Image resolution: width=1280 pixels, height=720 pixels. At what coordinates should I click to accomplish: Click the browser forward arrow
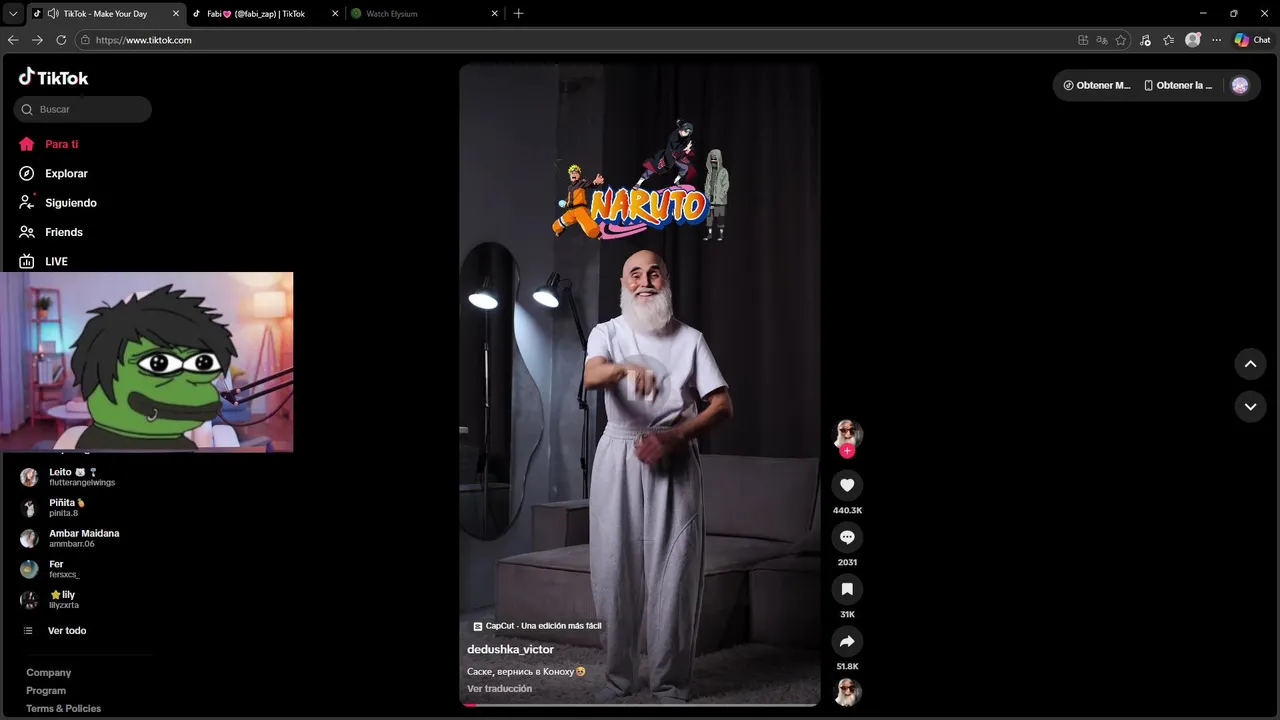tap(37, 40)
